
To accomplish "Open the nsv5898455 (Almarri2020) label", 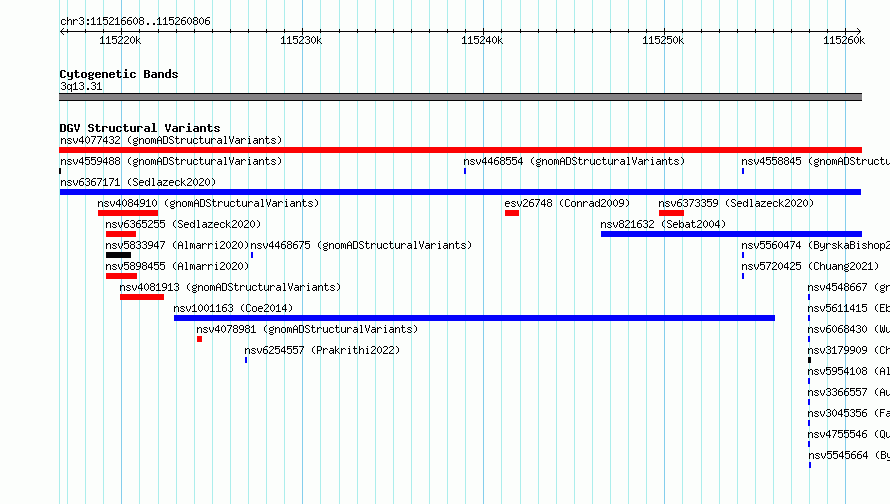I will click(177, 266).
